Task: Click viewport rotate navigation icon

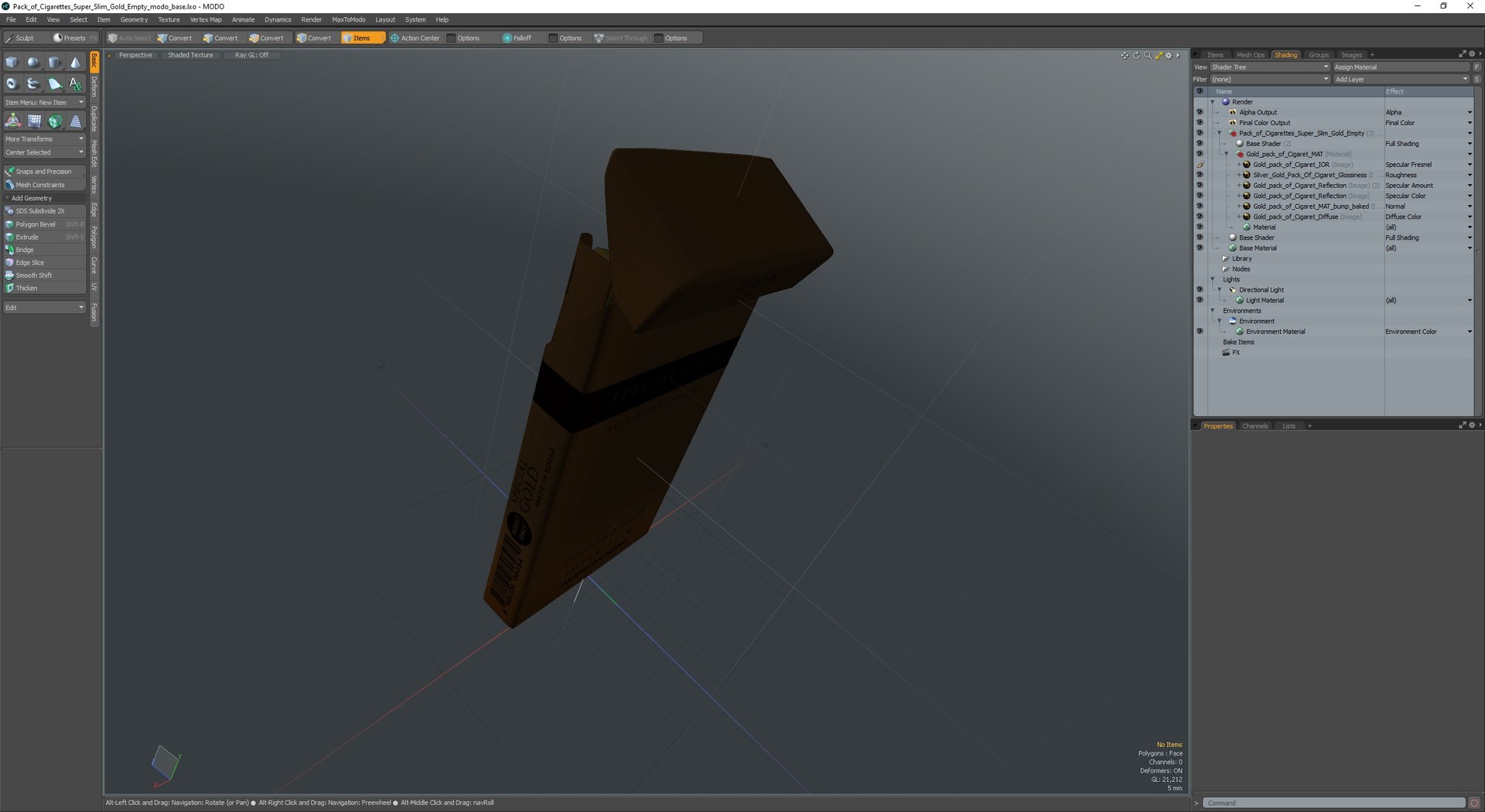Action: (x=1136, y=56)
